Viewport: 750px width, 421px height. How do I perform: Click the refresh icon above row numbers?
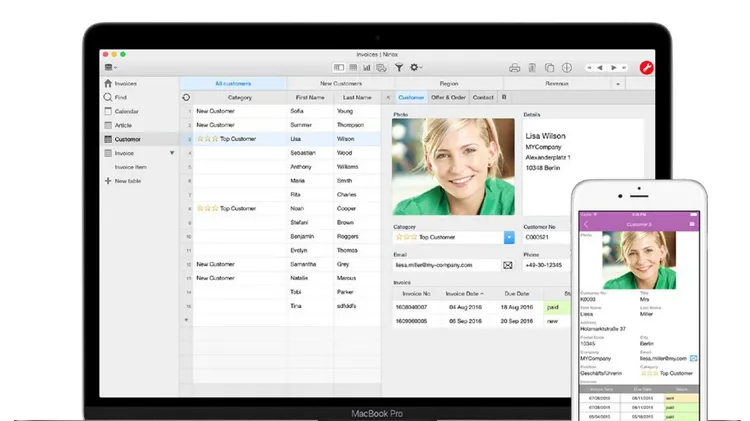pyautogui.click(x=186, y=97)
